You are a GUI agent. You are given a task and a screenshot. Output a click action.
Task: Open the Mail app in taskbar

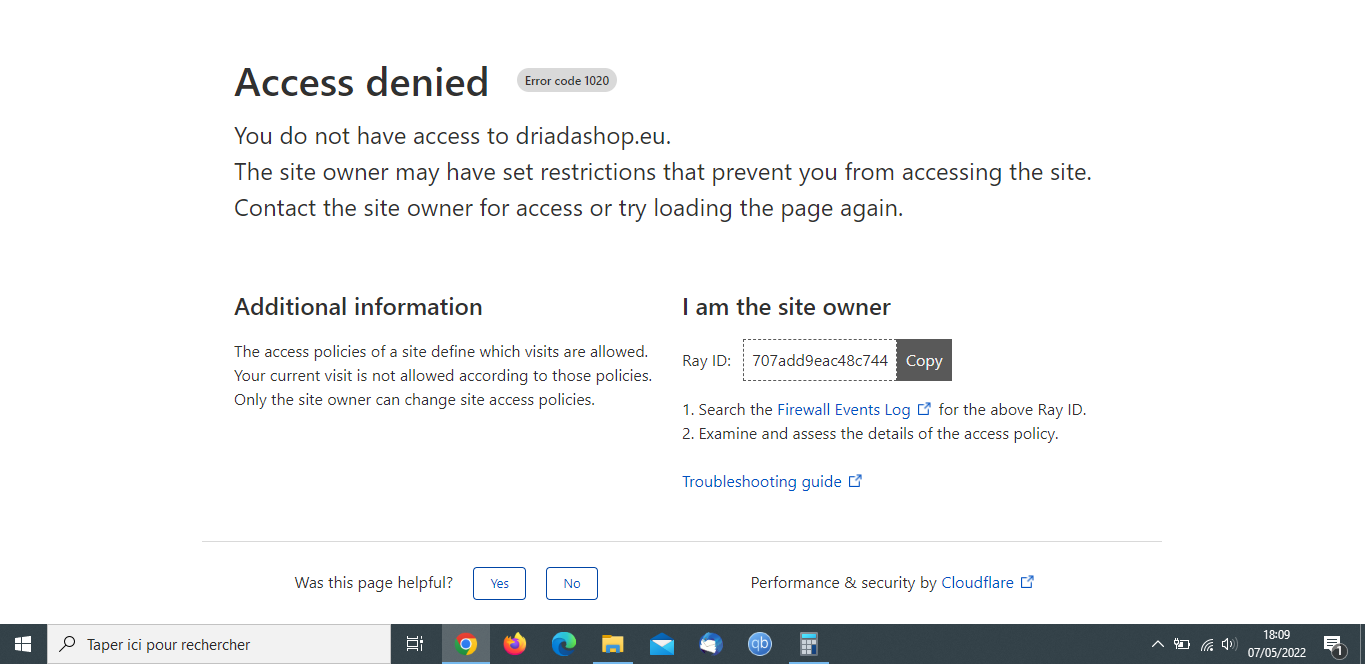pyautogui.click(x=662, y=645)
